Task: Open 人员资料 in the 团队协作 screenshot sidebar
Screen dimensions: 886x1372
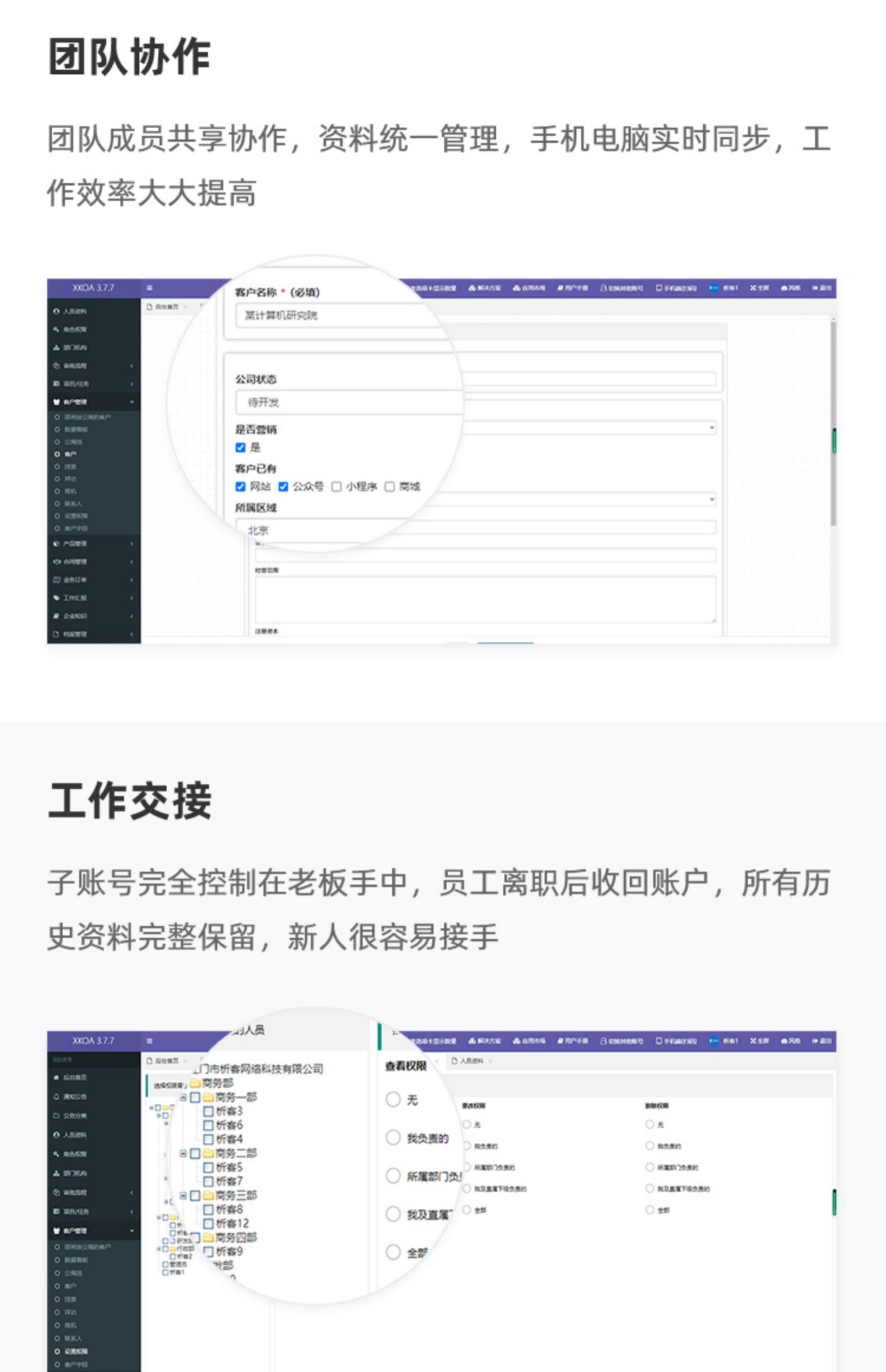Action: [70, 311]
